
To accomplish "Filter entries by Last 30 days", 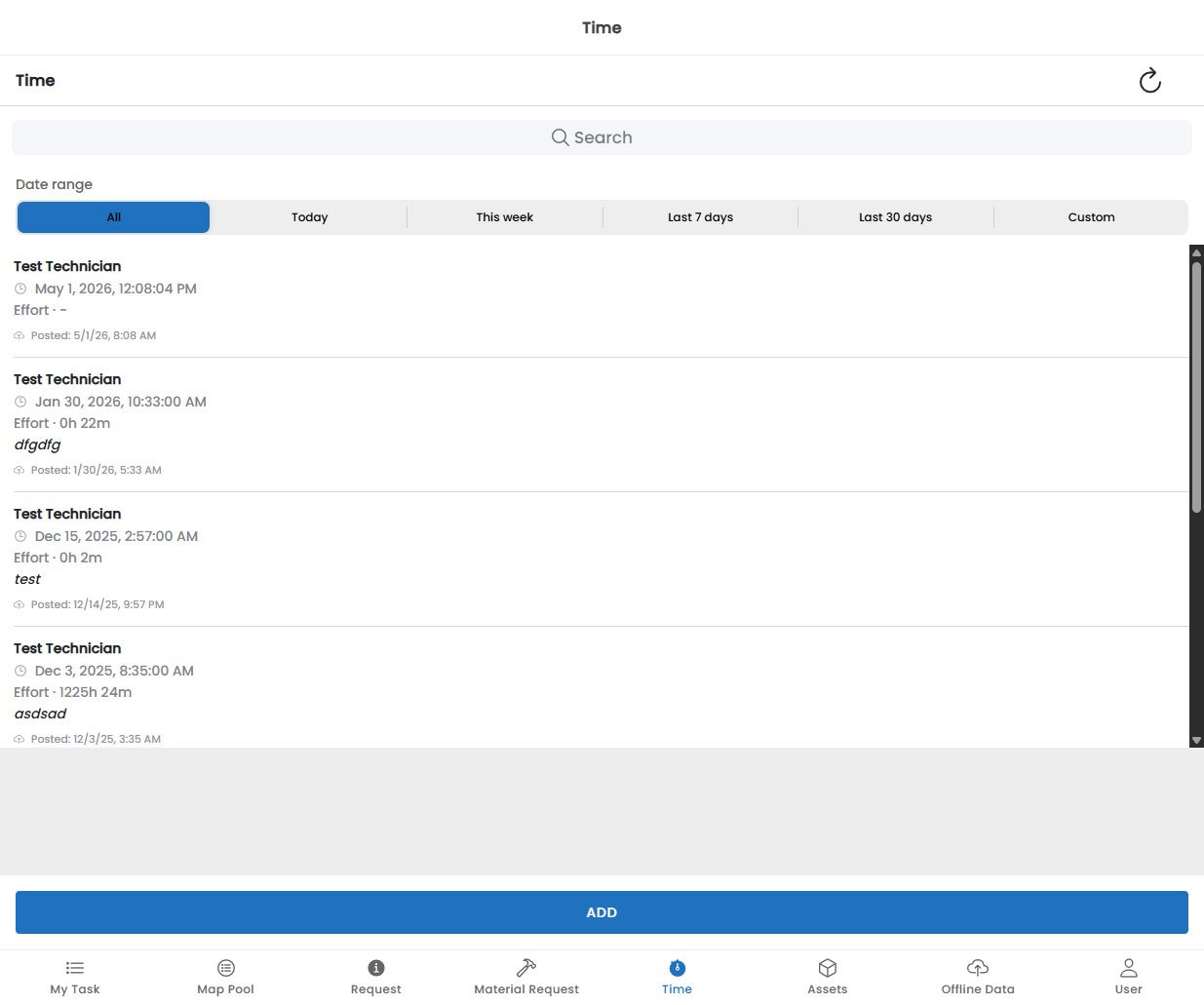I will tap(895, 217).
